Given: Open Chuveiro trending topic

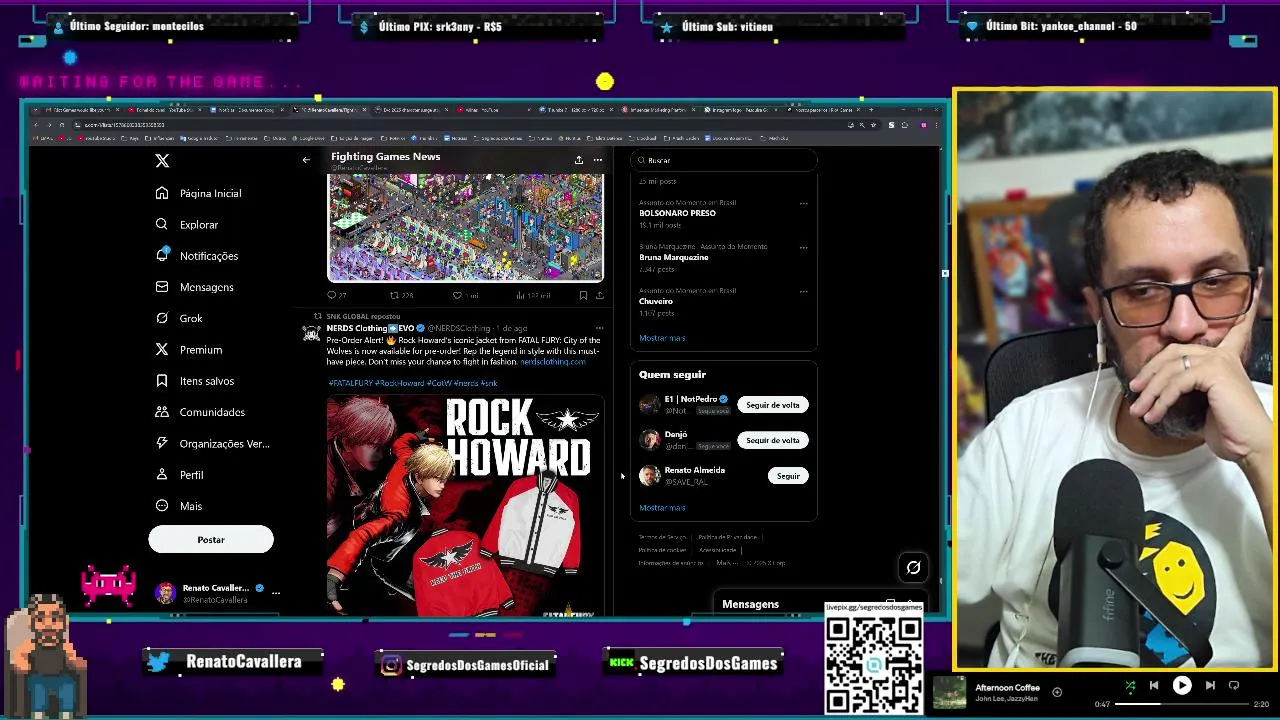Looking at the screenshot, I should (x=656, y=301).
